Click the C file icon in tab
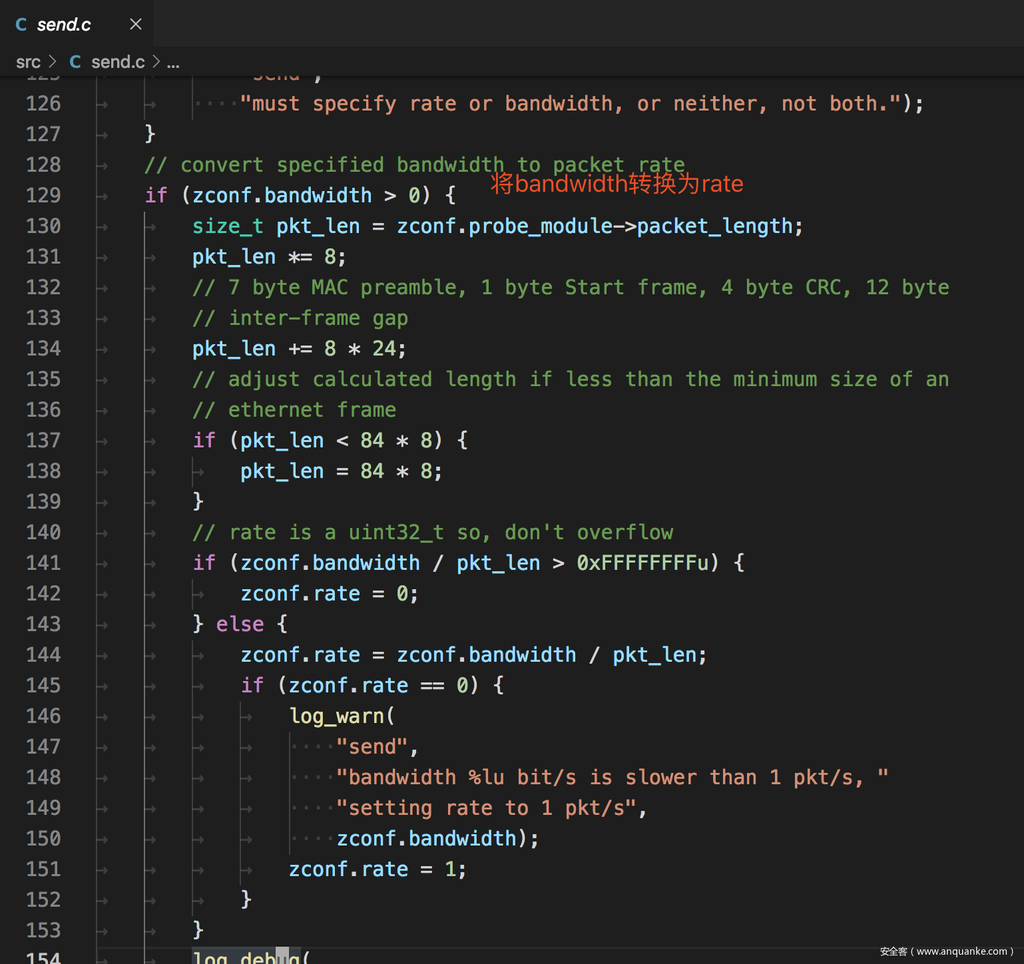Viewport: 1024px width, 964px height. point(21,24)
